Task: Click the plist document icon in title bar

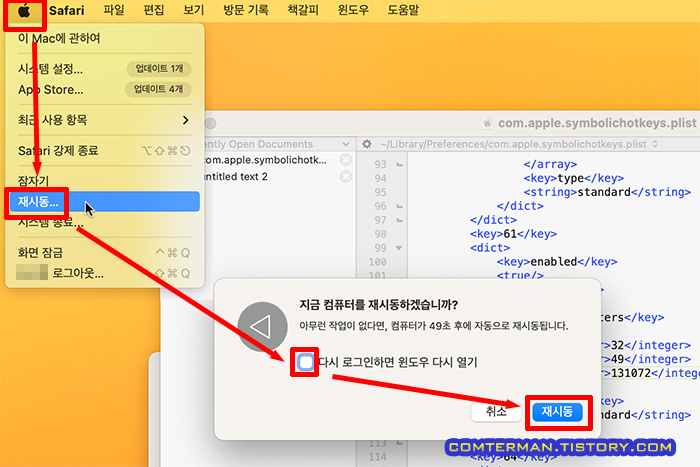Action: click(488, 123)
